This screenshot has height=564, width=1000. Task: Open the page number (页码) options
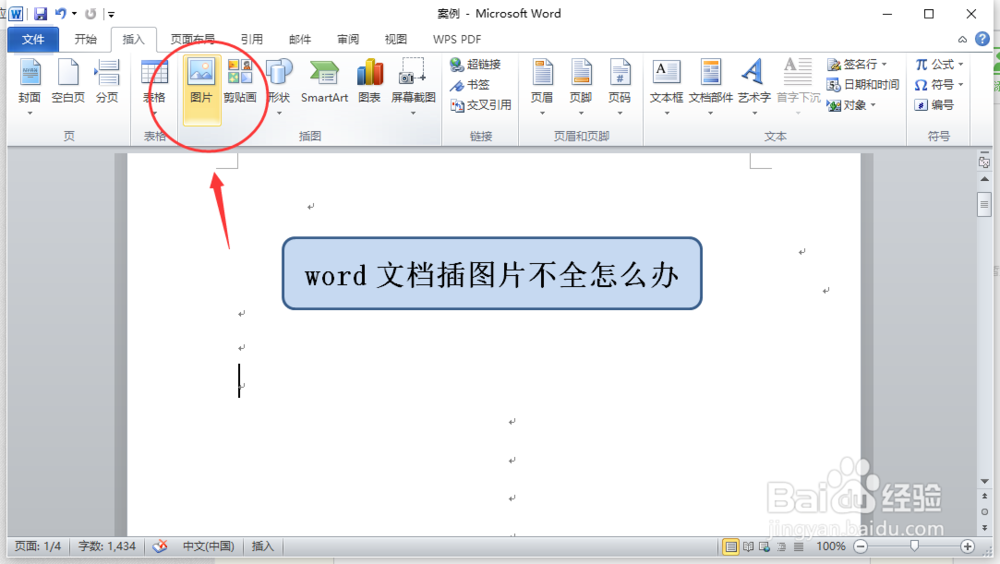619,82
